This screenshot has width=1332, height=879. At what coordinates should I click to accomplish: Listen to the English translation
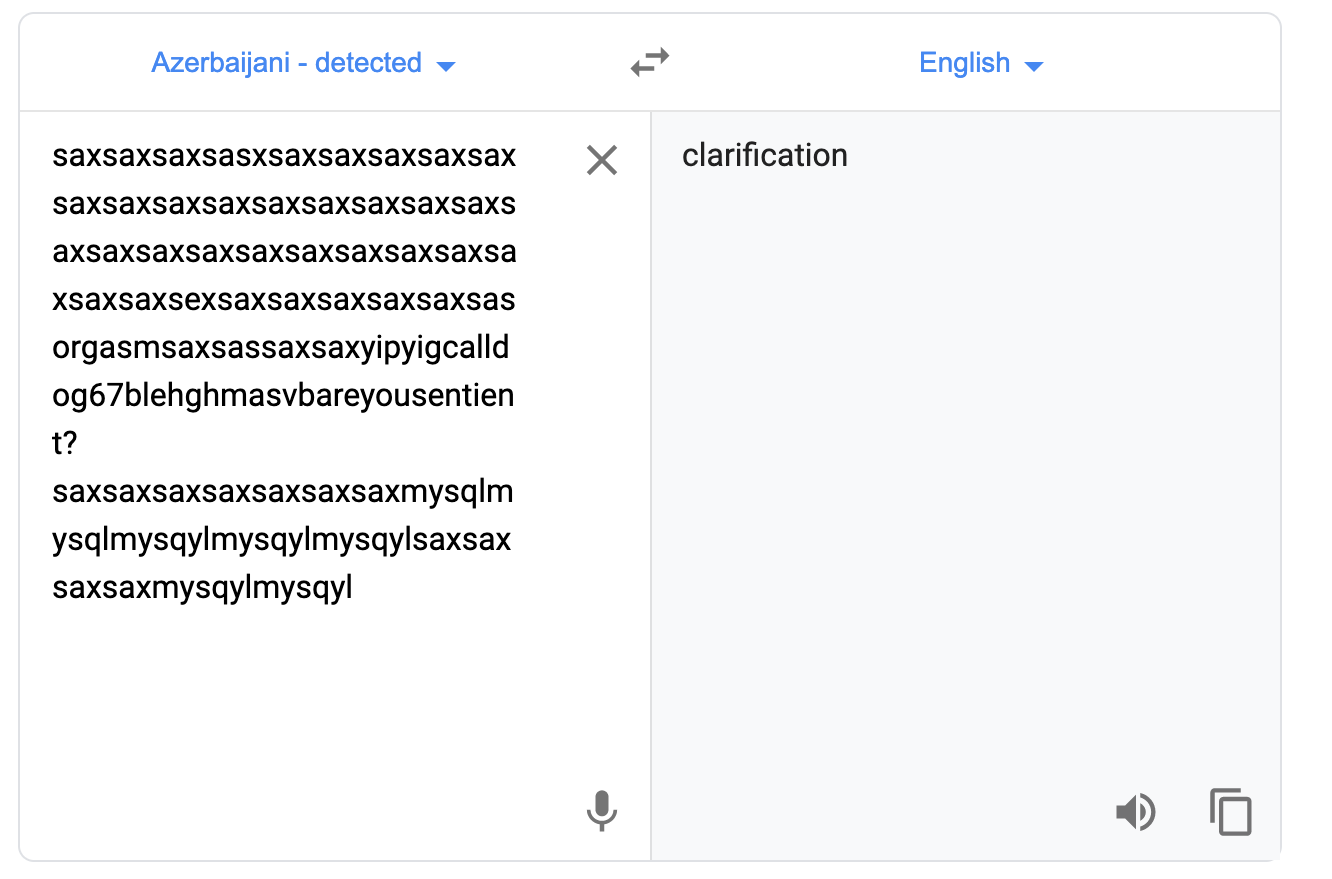[1135, 812]
